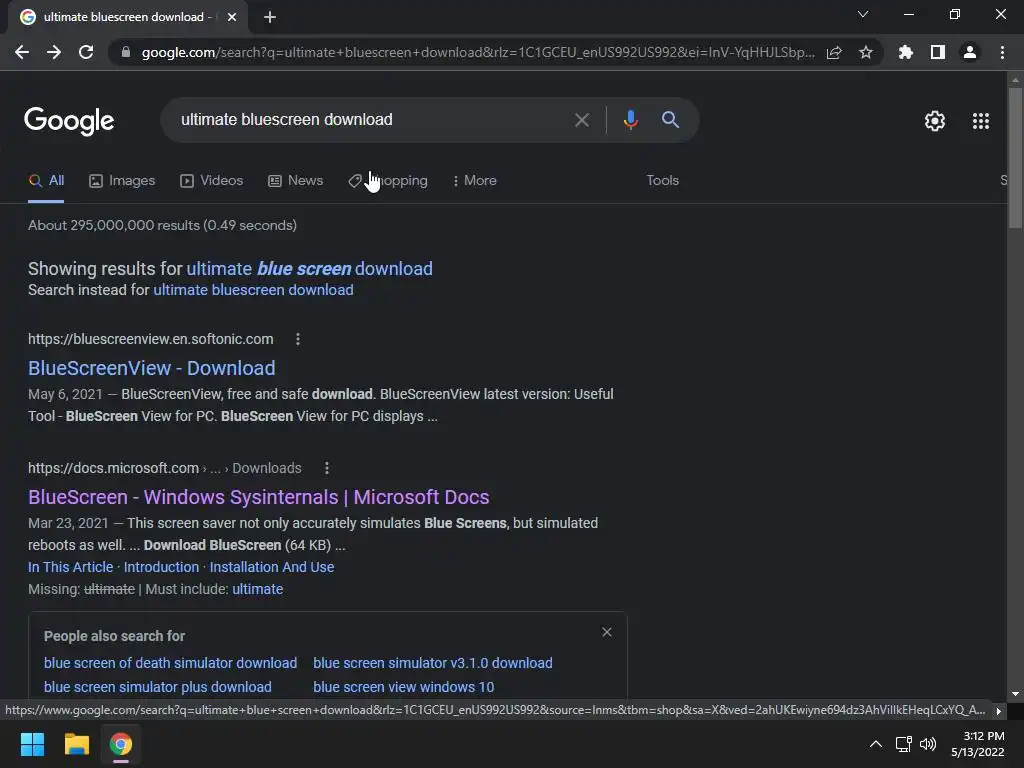Click the scrollbar down arrow
The height and width of the screenshot is (768, 1024).
[1015, 695]
